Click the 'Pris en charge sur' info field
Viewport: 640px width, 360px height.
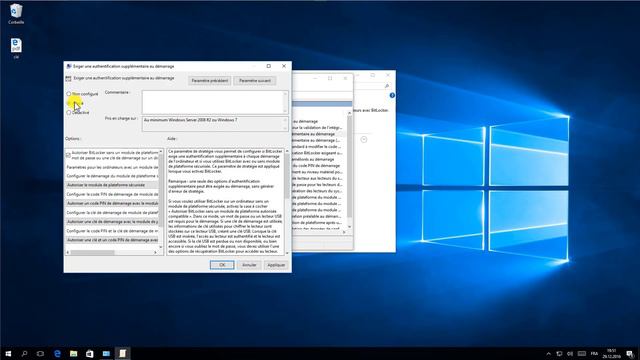(x=212, y=124)
